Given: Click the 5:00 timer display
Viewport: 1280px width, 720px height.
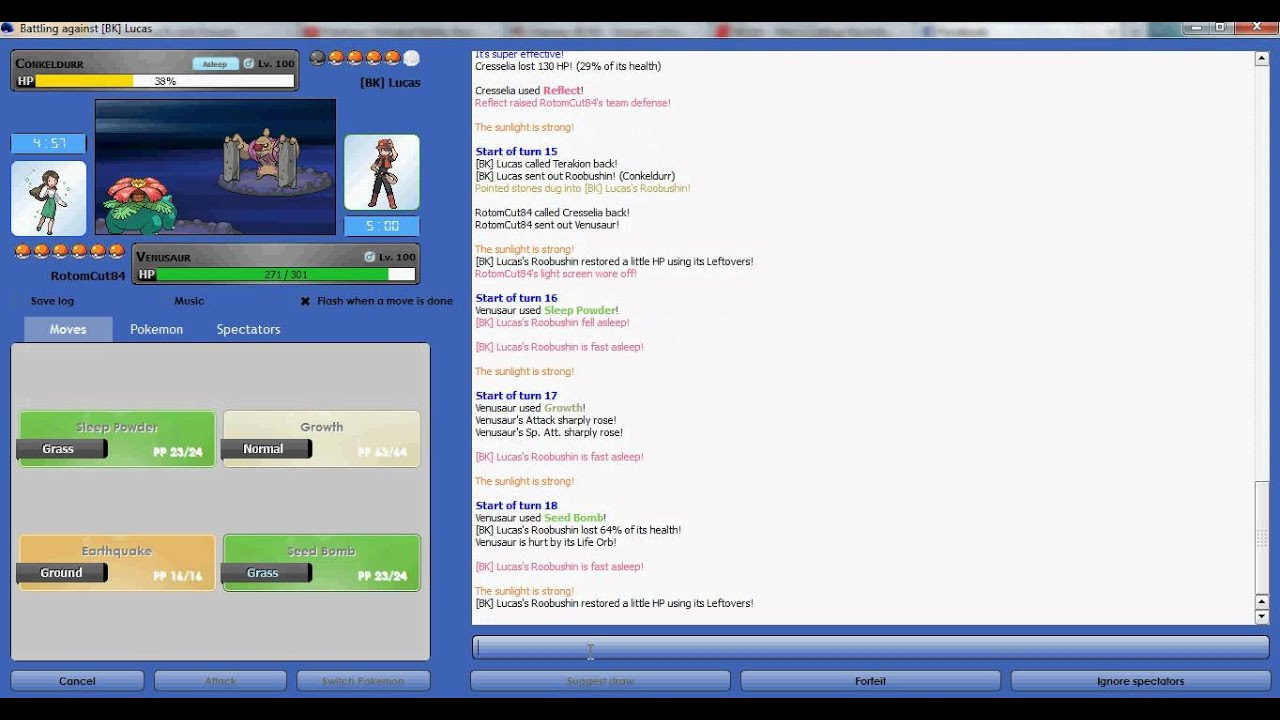Looking at the screenshot, I should 382,226.
